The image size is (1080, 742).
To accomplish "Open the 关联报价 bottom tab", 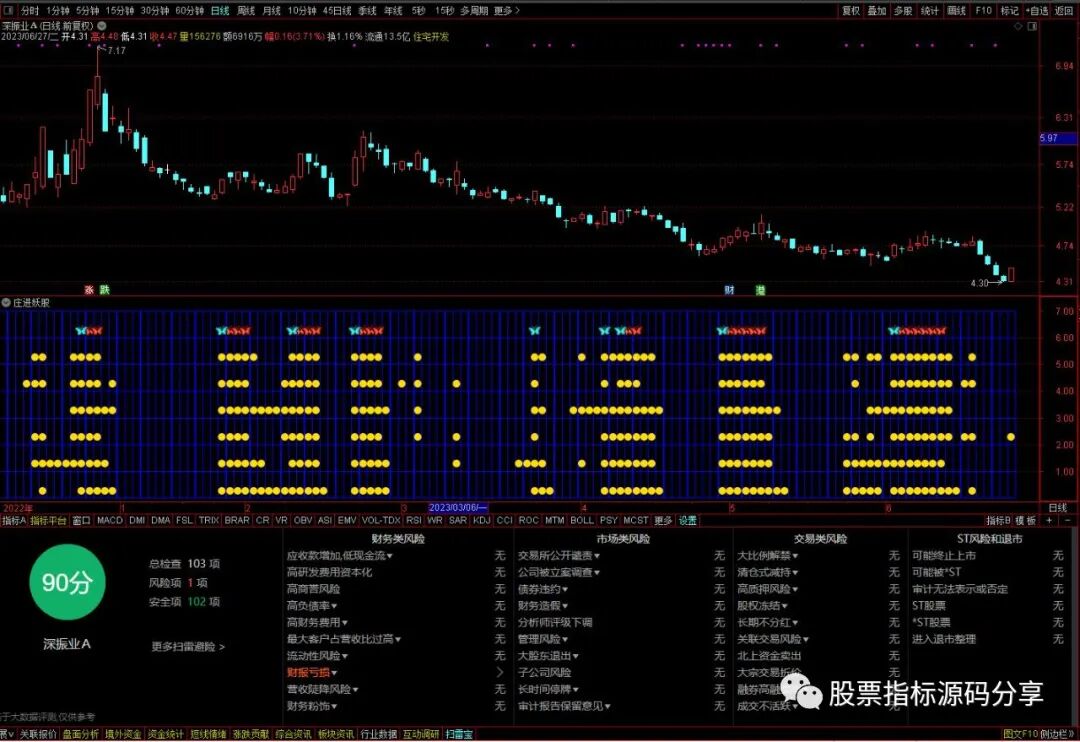I will click(x=38, y=734).
